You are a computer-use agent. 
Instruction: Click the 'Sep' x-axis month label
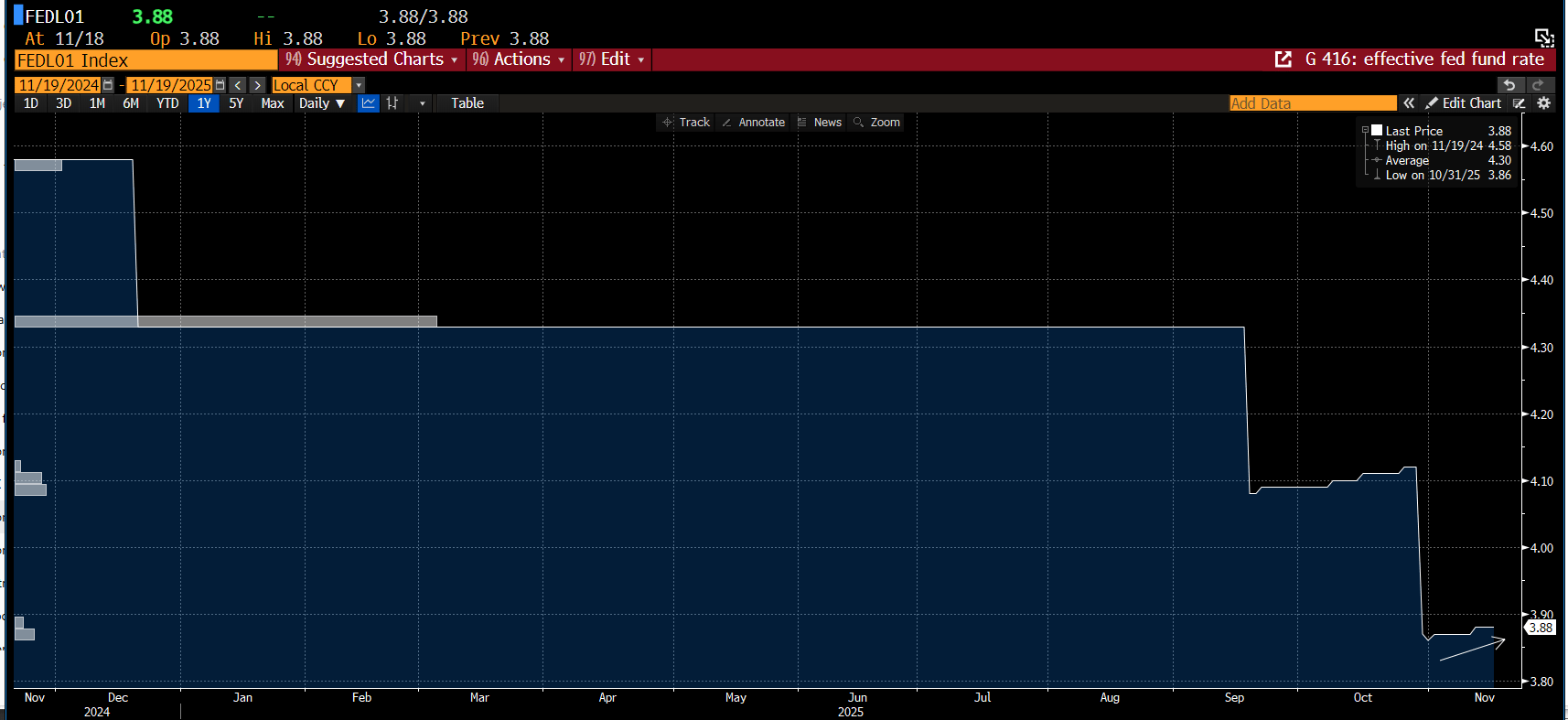[1234, 697]
